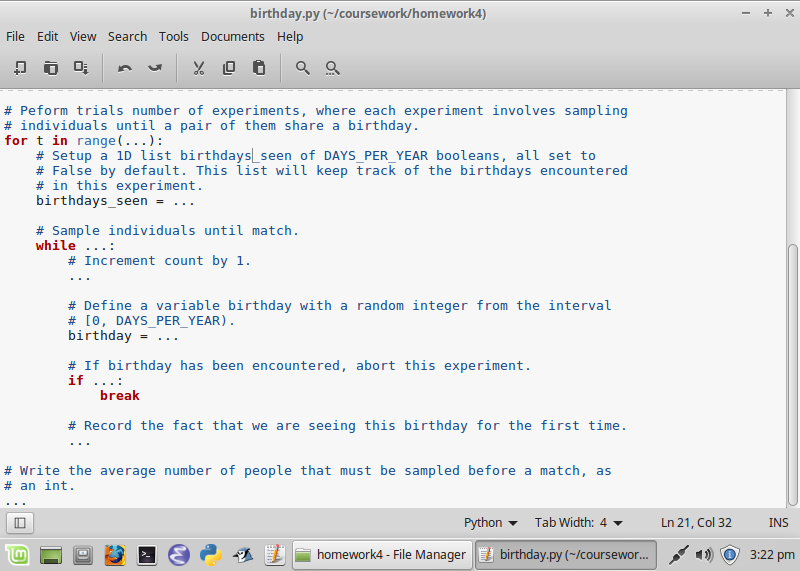Redo the last undone edit

click(155, 68)
